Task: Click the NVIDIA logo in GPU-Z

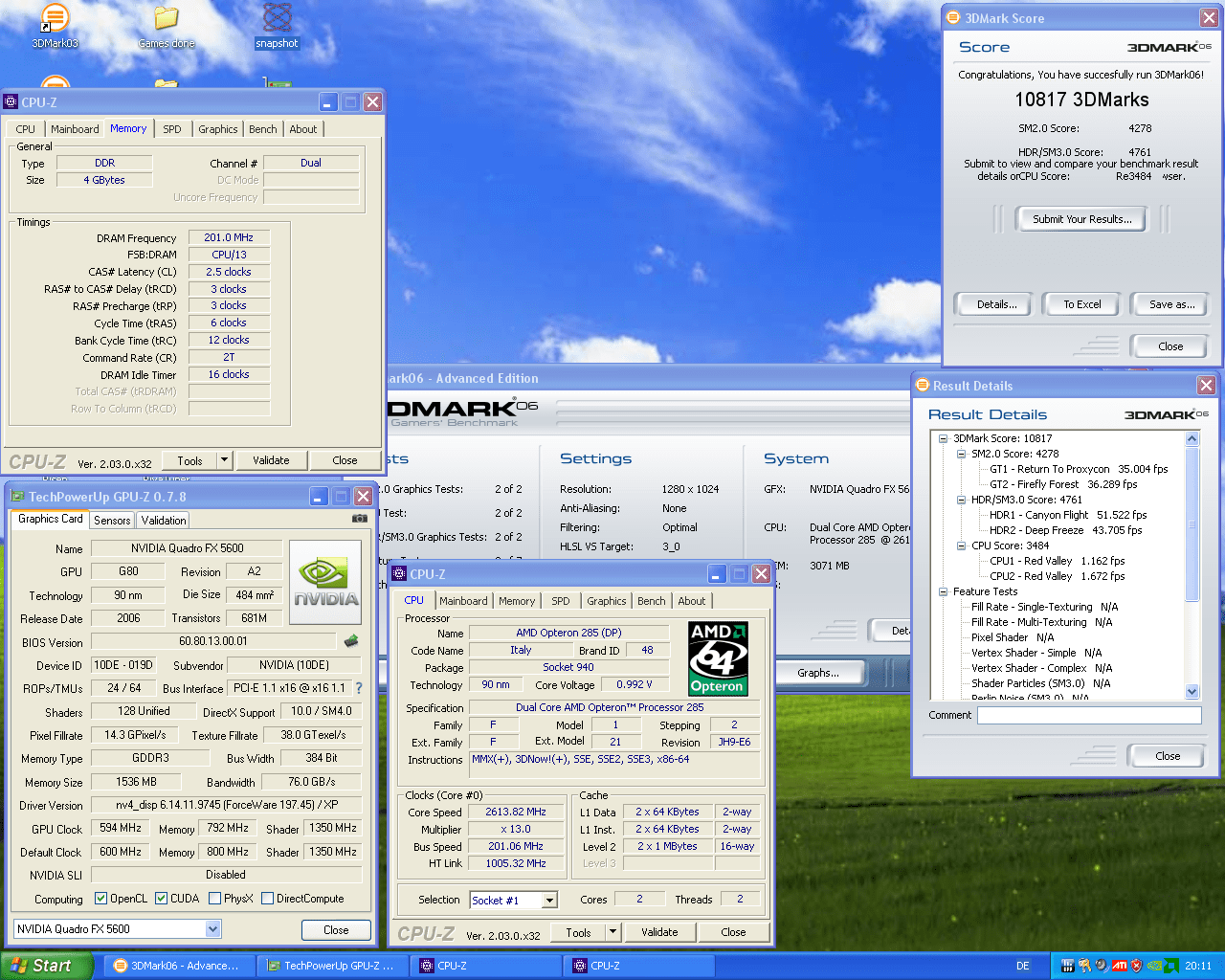Action: point(325,583)
